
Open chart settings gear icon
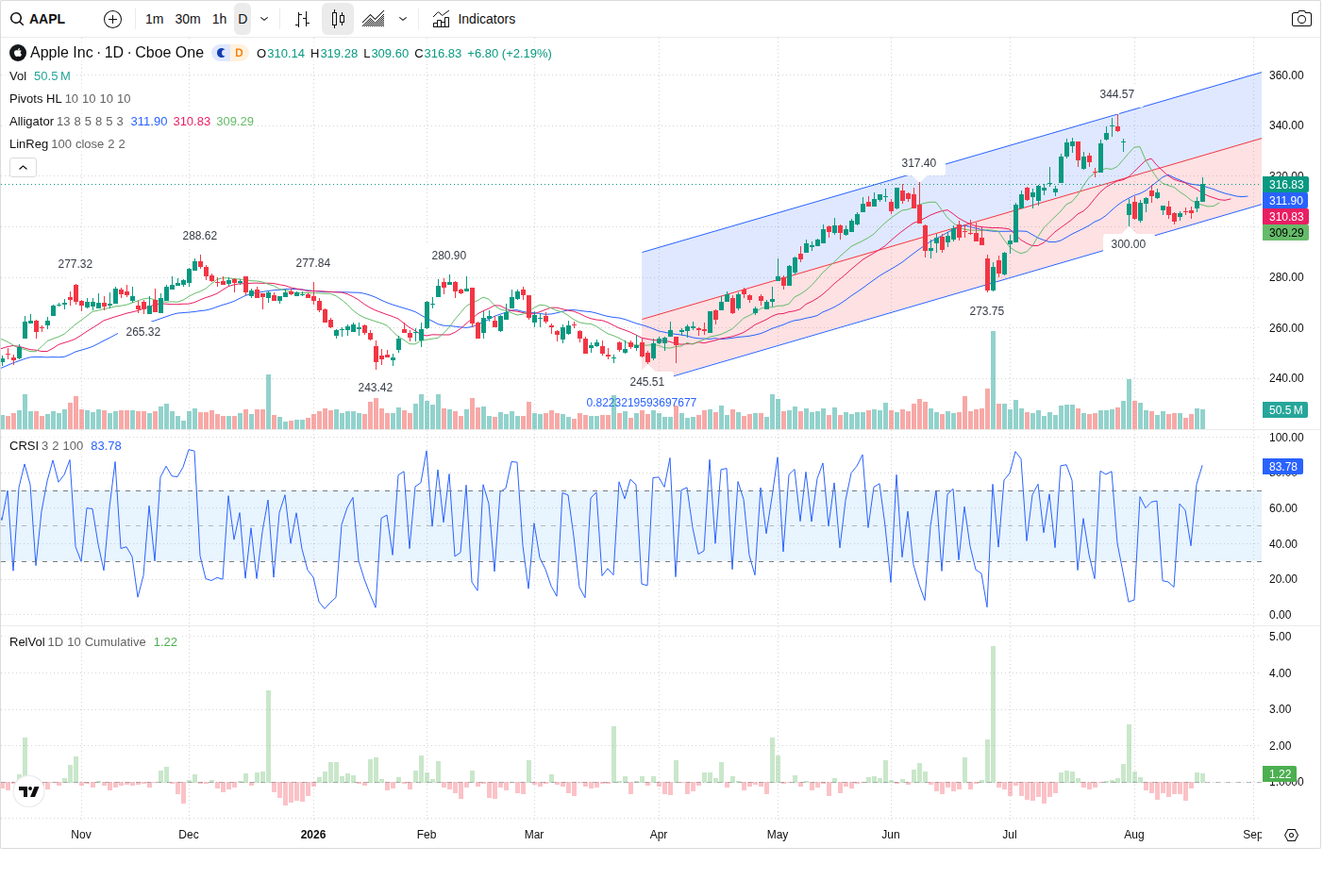coord(1292,835)
